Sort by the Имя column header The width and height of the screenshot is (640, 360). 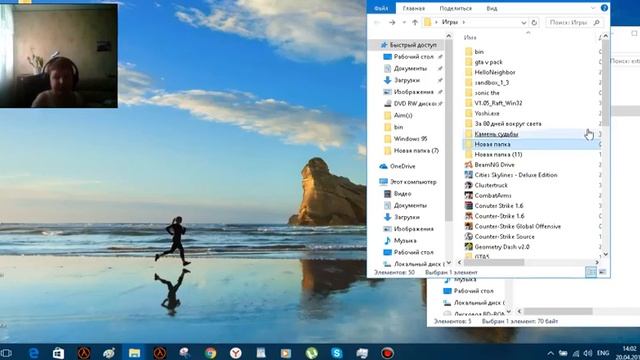pos(470,37)
